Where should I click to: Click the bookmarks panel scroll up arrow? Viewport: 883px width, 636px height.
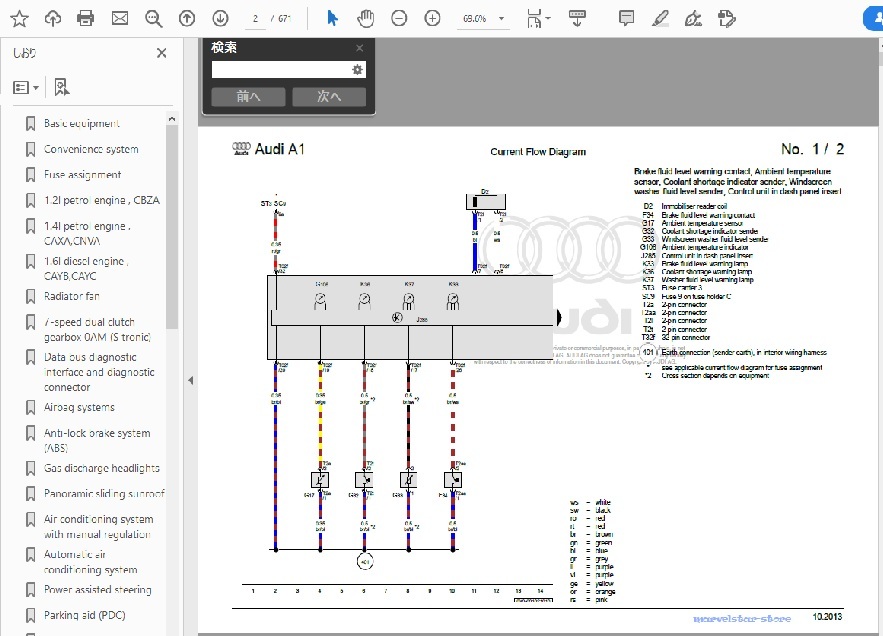point(172,119)
